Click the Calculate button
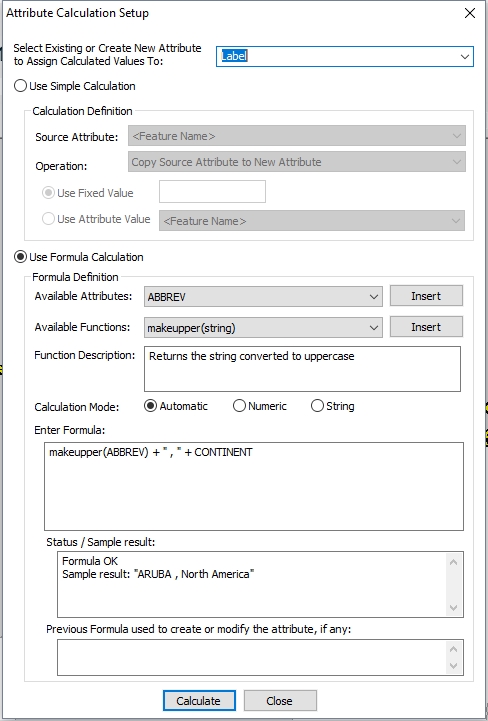This screenshot has height=721, width=488. click(x=199, y=701)
